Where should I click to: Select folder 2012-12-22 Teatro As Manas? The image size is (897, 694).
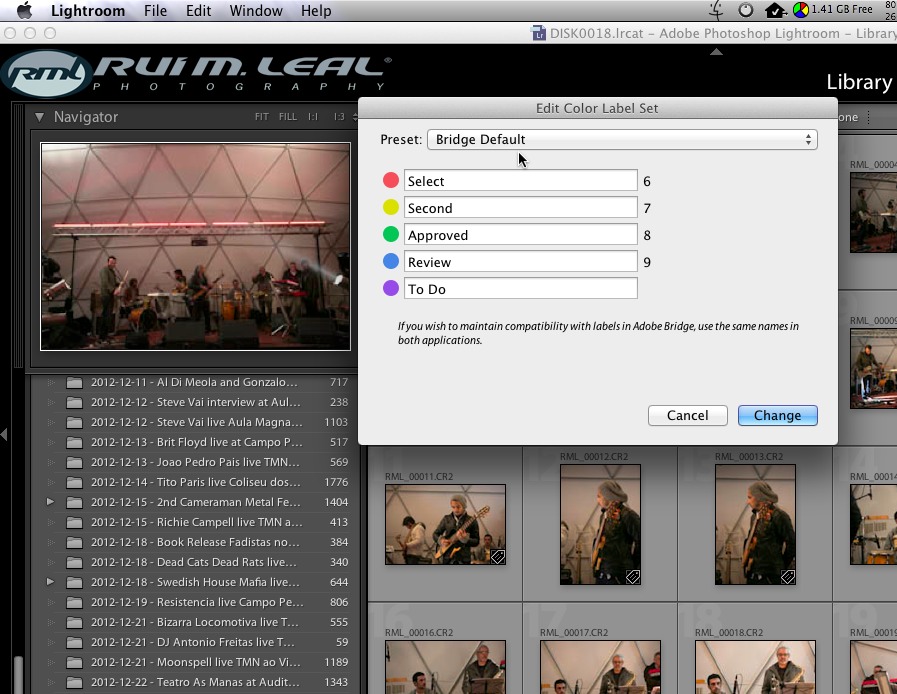[x=195, y=683]
